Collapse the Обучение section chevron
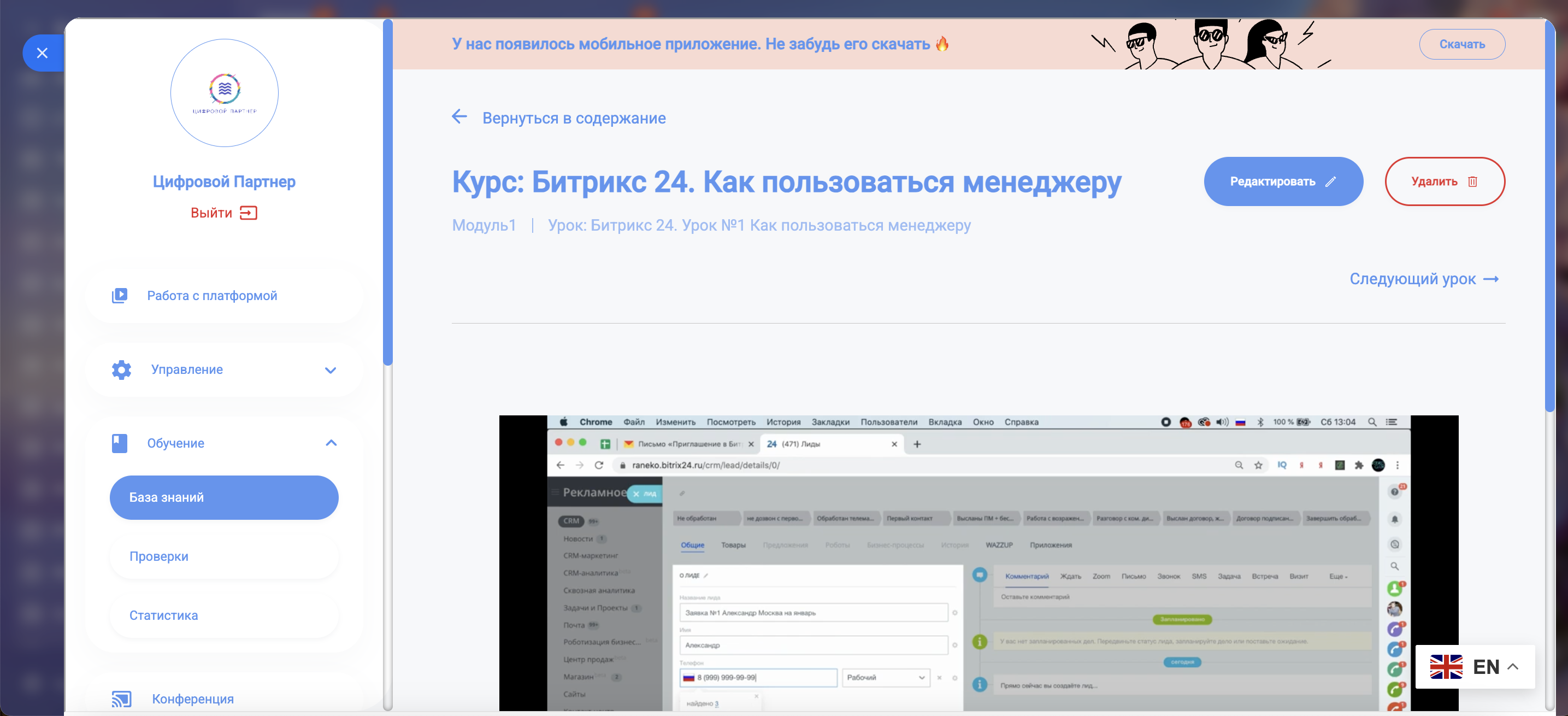Screen dimensions: 1568x716 (331, 443)
